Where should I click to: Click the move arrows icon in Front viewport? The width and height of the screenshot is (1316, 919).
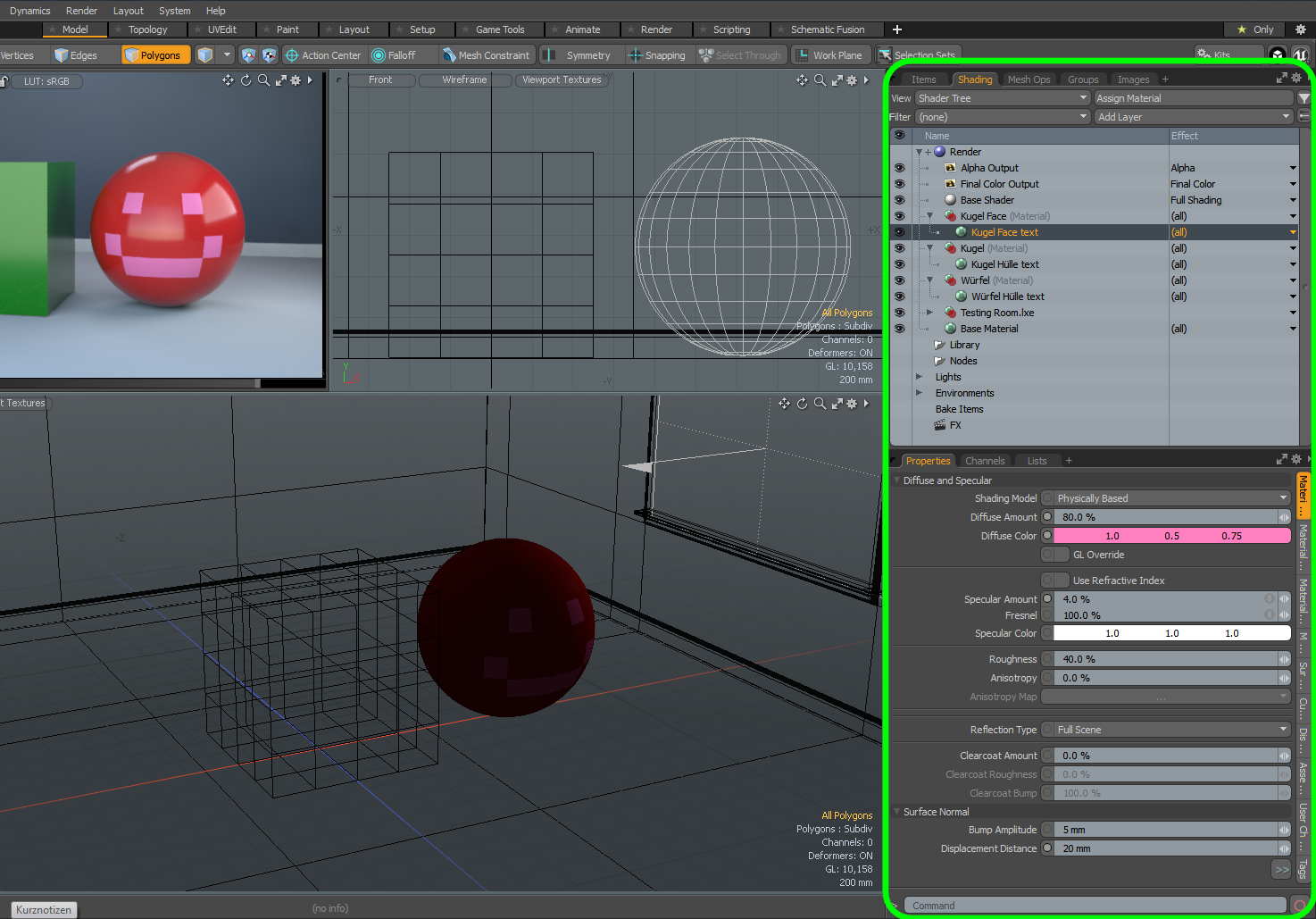coord(802,80)
